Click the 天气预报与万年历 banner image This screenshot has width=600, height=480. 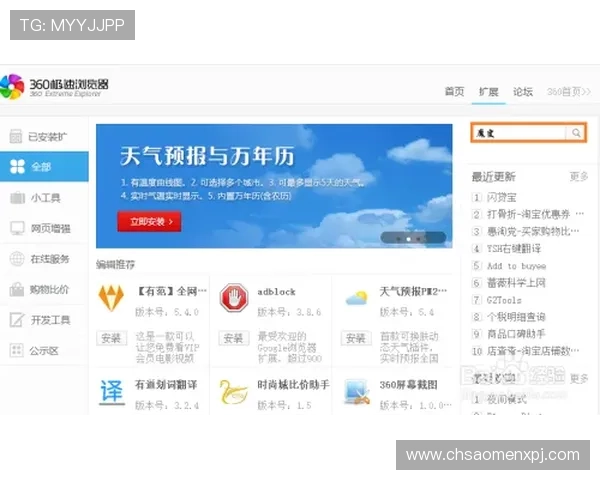pos(274,186)
